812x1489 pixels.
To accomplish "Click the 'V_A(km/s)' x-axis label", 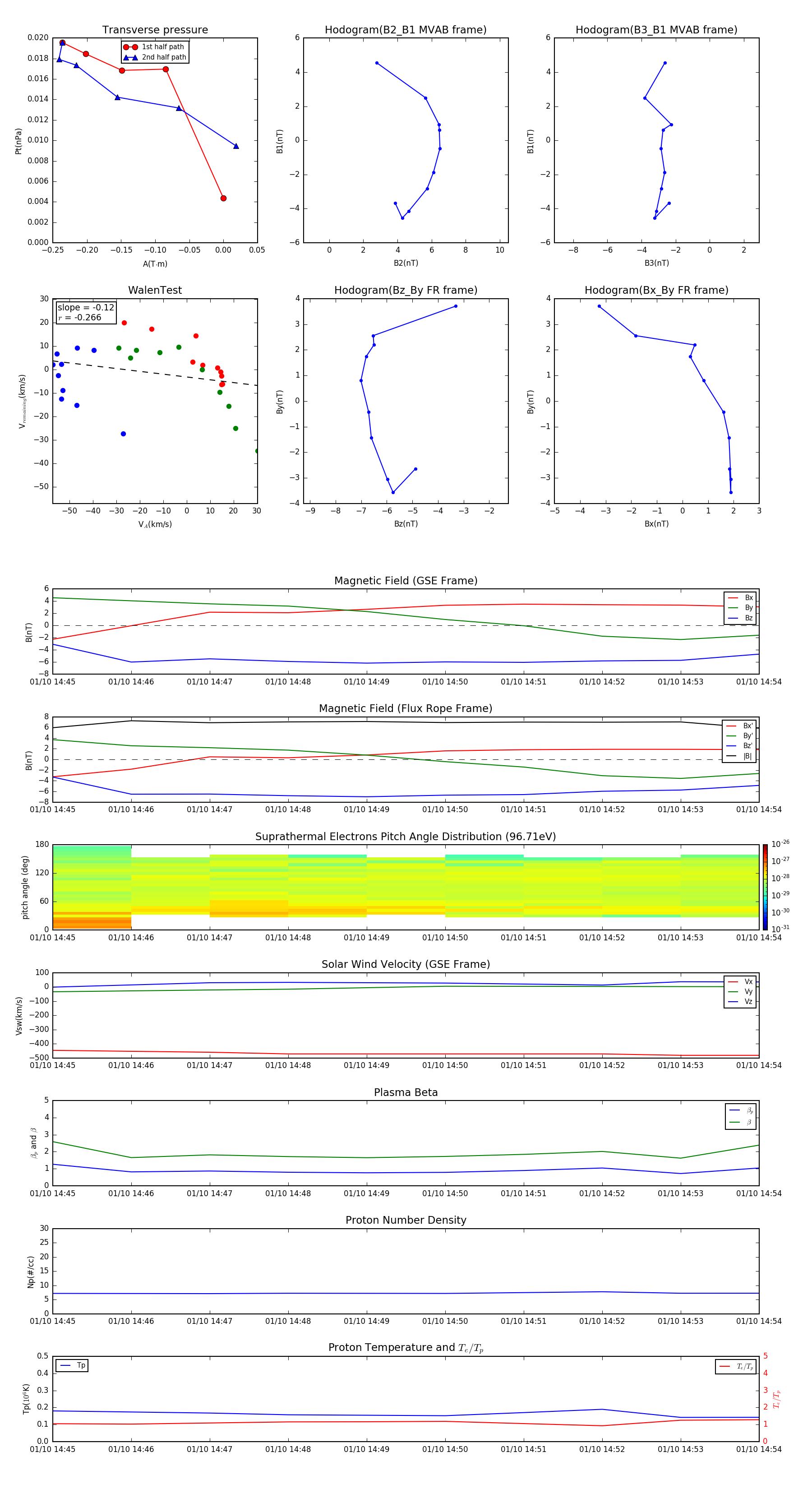I will coord(155,524).
